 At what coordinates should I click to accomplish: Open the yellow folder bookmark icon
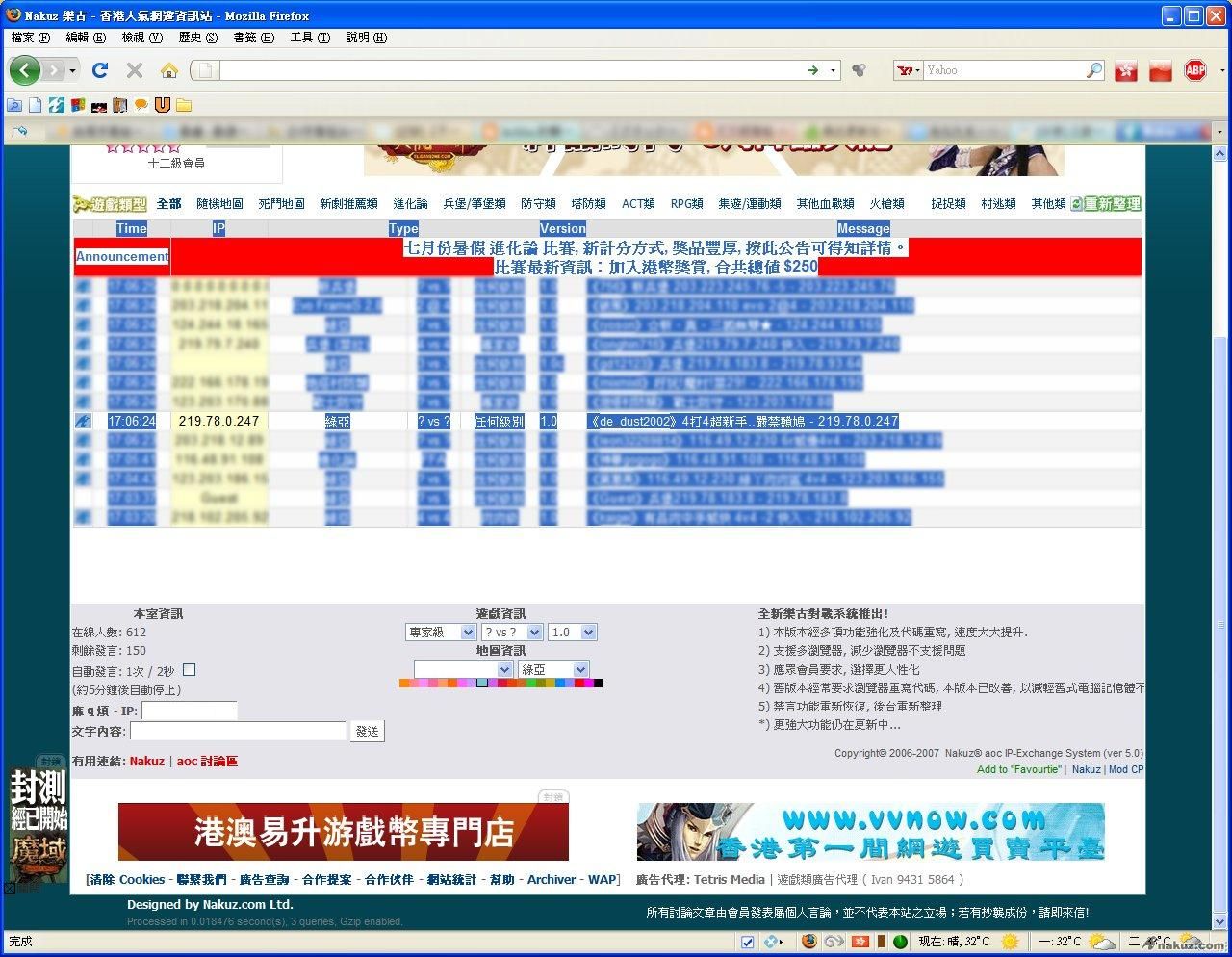click(184, 105)
